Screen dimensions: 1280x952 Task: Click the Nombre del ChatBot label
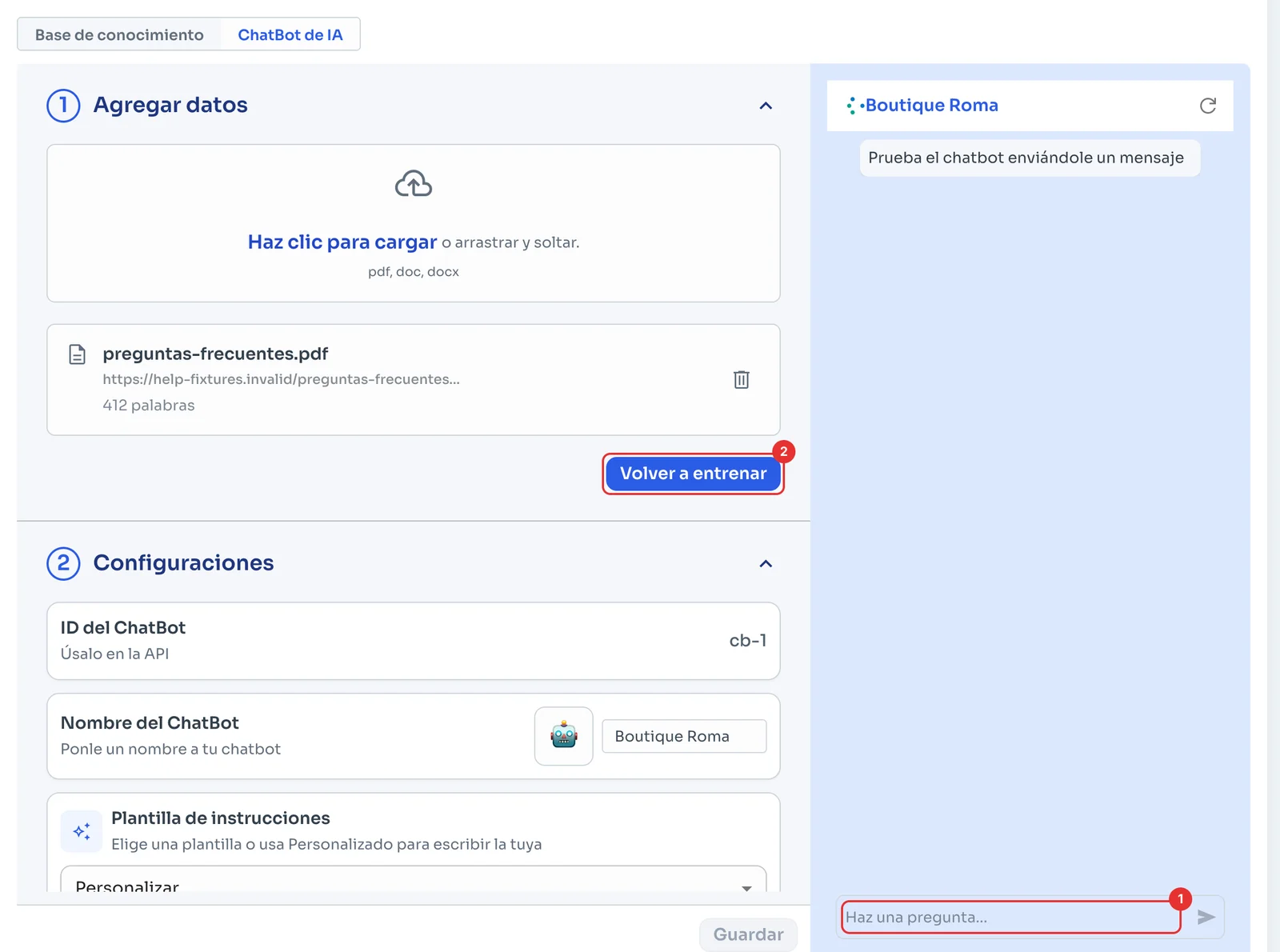(x=150, y=723)
